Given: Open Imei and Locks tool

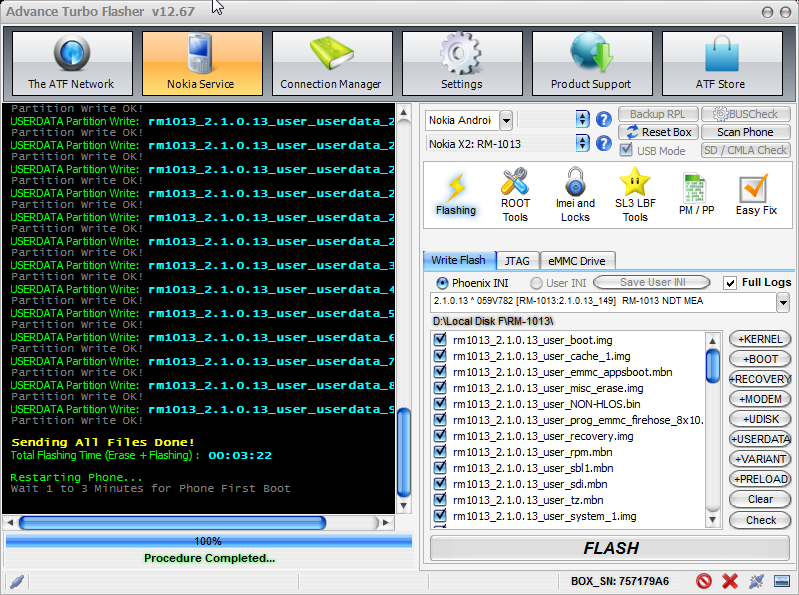Looking at the screenshot, I should tap(575, 195).
